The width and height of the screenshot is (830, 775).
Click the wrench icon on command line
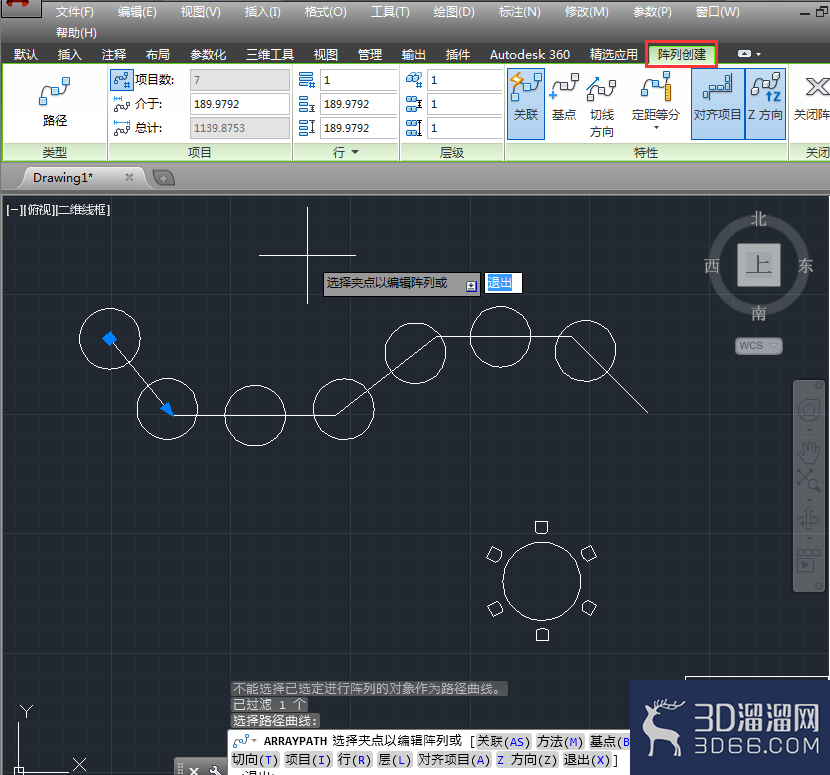(215, 770)
